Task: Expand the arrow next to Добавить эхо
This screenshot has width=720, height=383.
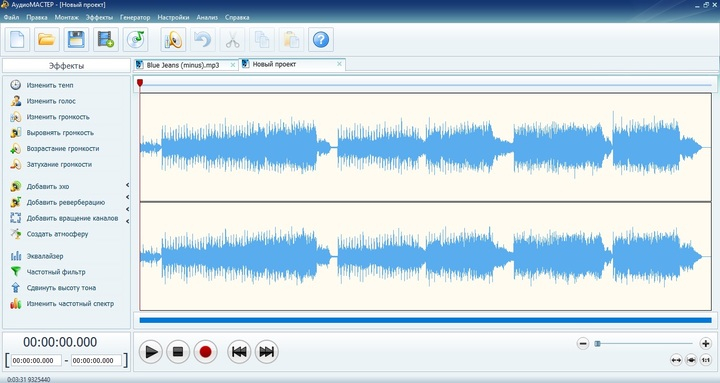Action: tap(127, 185)
